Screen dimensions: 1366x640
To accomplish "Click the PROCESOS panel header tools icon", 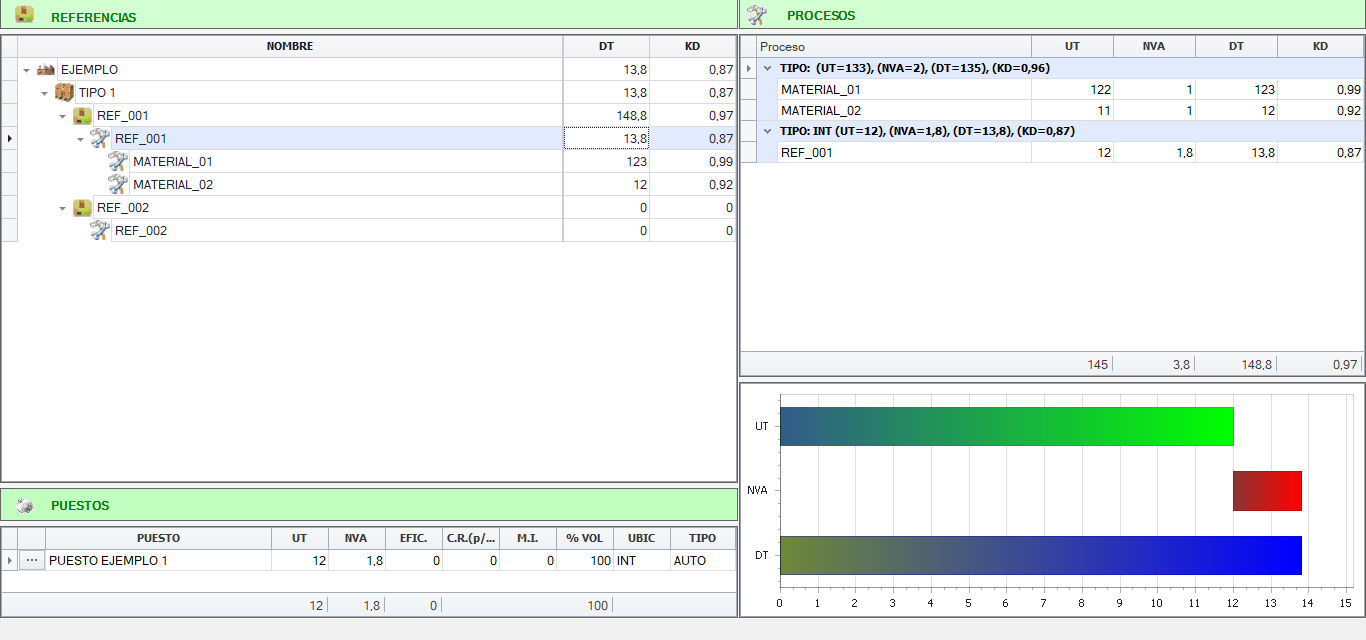I will tap(757, 15).
